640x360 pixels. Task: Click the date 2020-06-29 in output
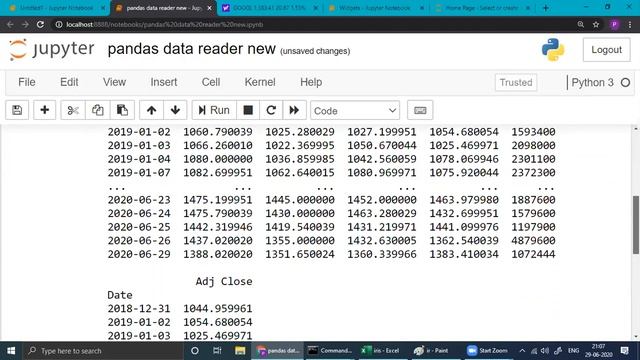139,254
